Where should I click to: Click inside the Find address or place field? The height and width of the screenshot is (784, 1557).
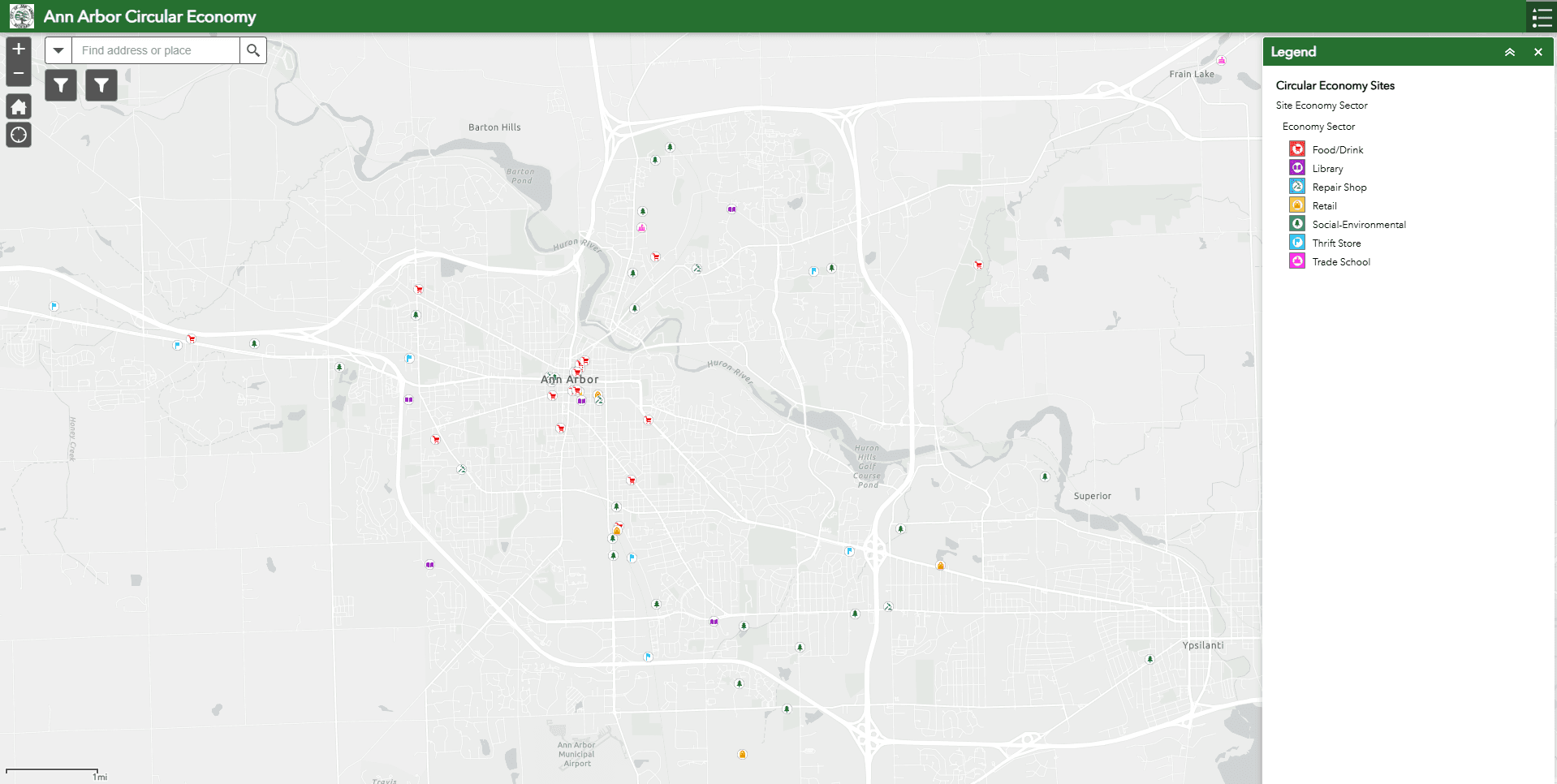154,50
